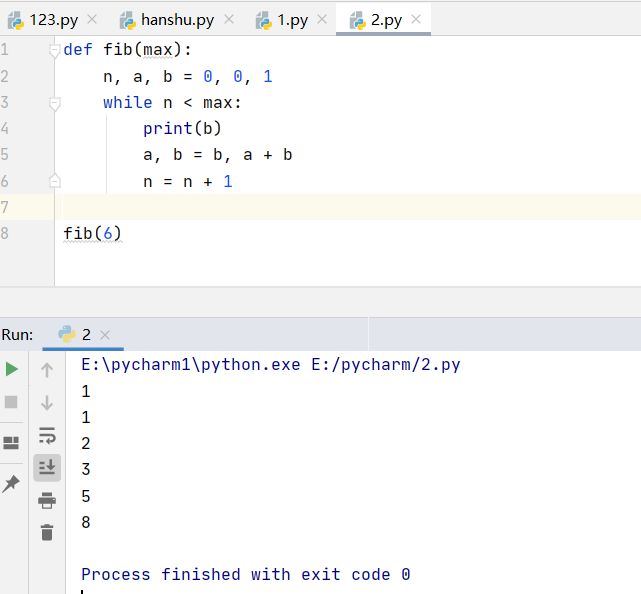Click the Run: panel label
The width and height of the screenshot is (641, 594).
click(17, 335)
